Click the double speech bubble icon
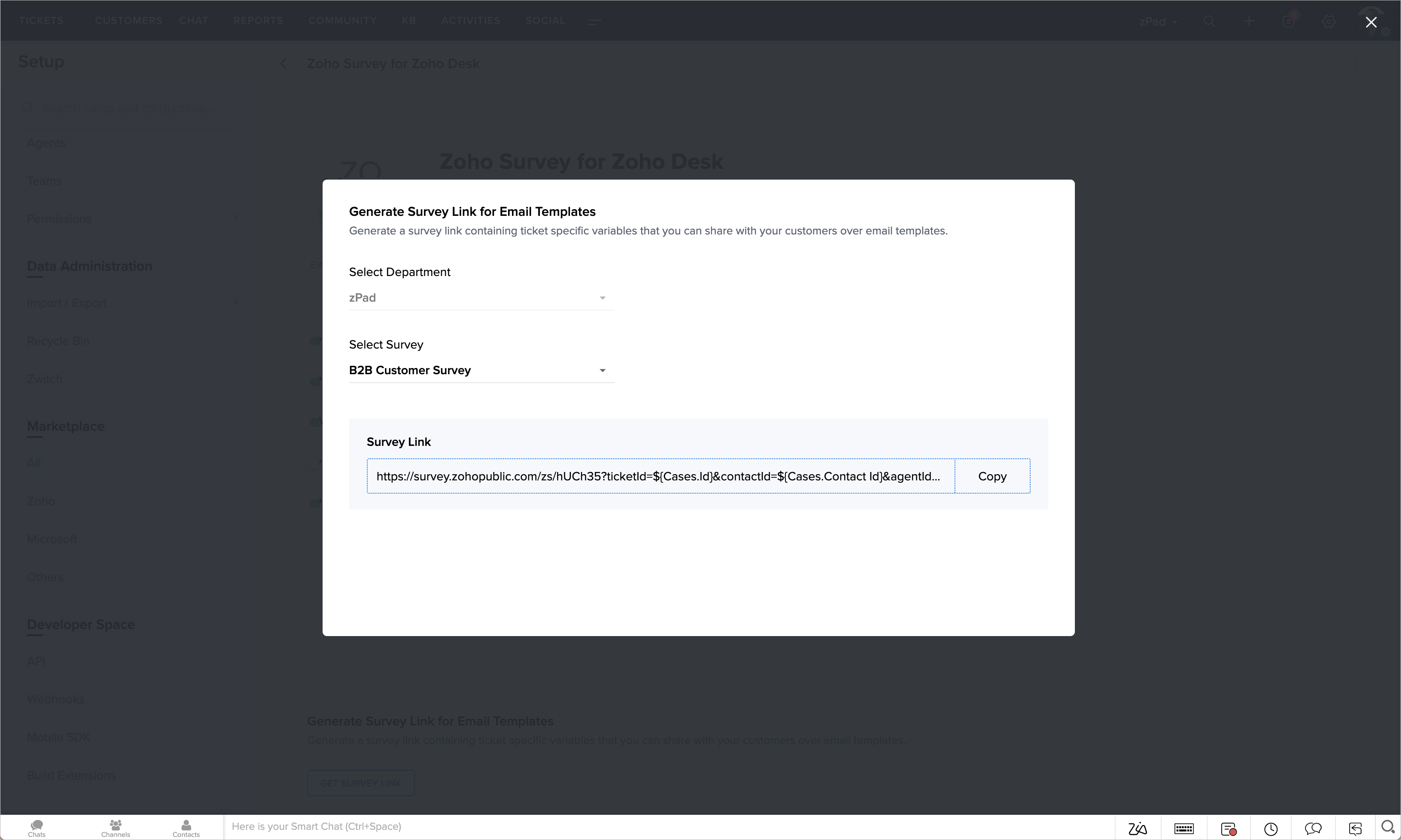Viewport: 1401px width, 840px height. click(x=1312, y=828)
